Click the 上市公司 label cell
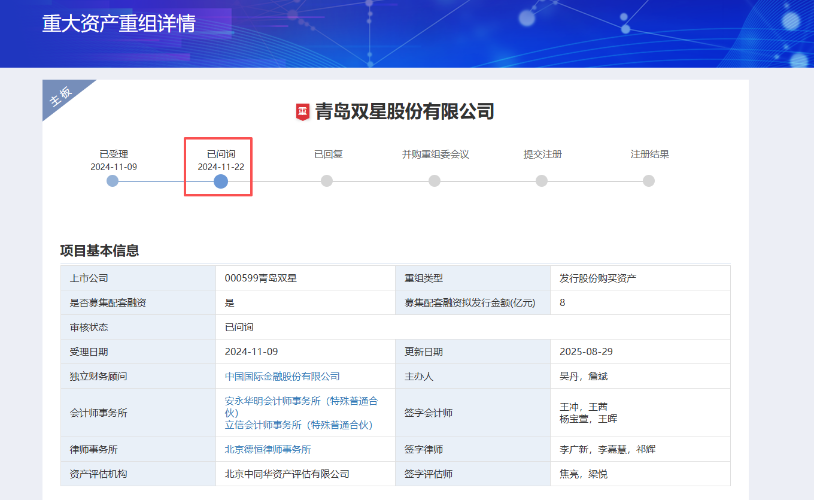Viewport: 814px width, 500px height. pyautogui.click(x=138, y=278)
